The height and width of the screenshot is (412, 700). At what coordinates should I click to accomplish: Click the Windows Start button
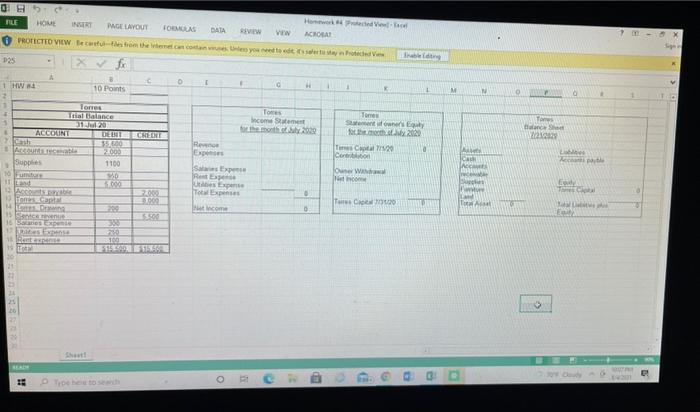click(21, 382)
